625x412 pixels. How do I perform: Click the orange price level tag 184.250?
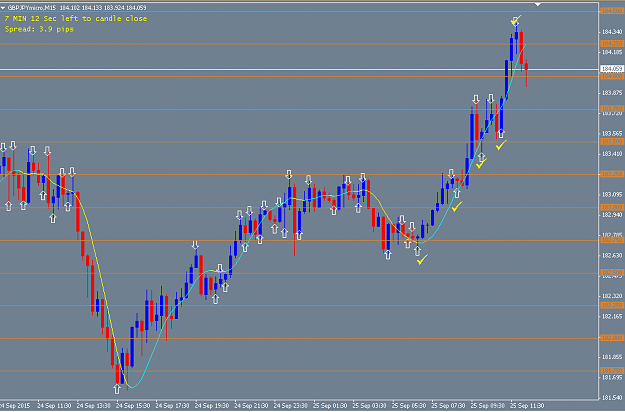612,43
